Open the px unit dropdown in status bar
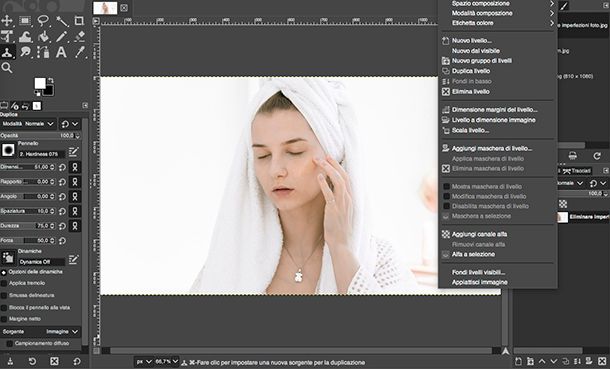610x369 pixels. click(144, 362)
